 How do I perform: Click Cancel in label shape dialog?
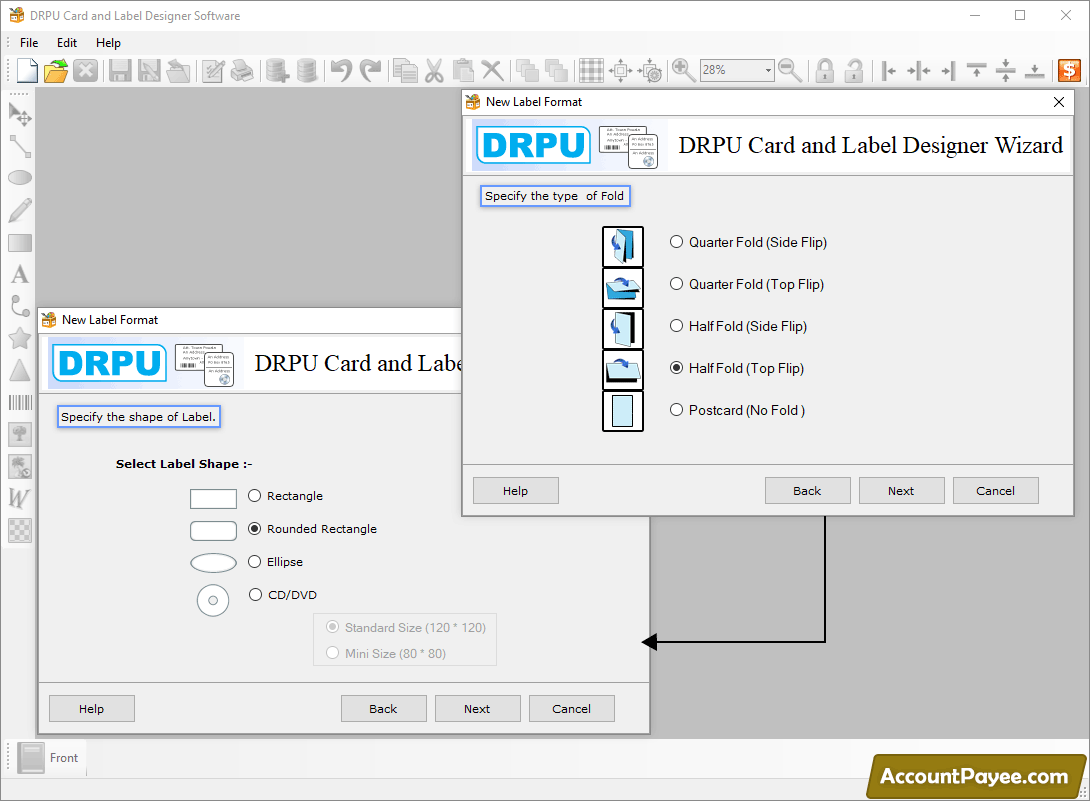pyautogui.click(x=571, y=709)
